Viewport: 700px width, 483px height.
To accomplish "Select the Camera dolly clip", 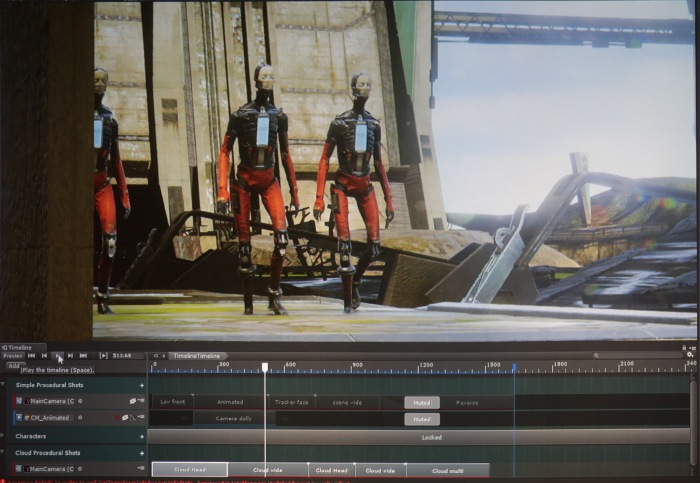I will click(x=233, y=419).
